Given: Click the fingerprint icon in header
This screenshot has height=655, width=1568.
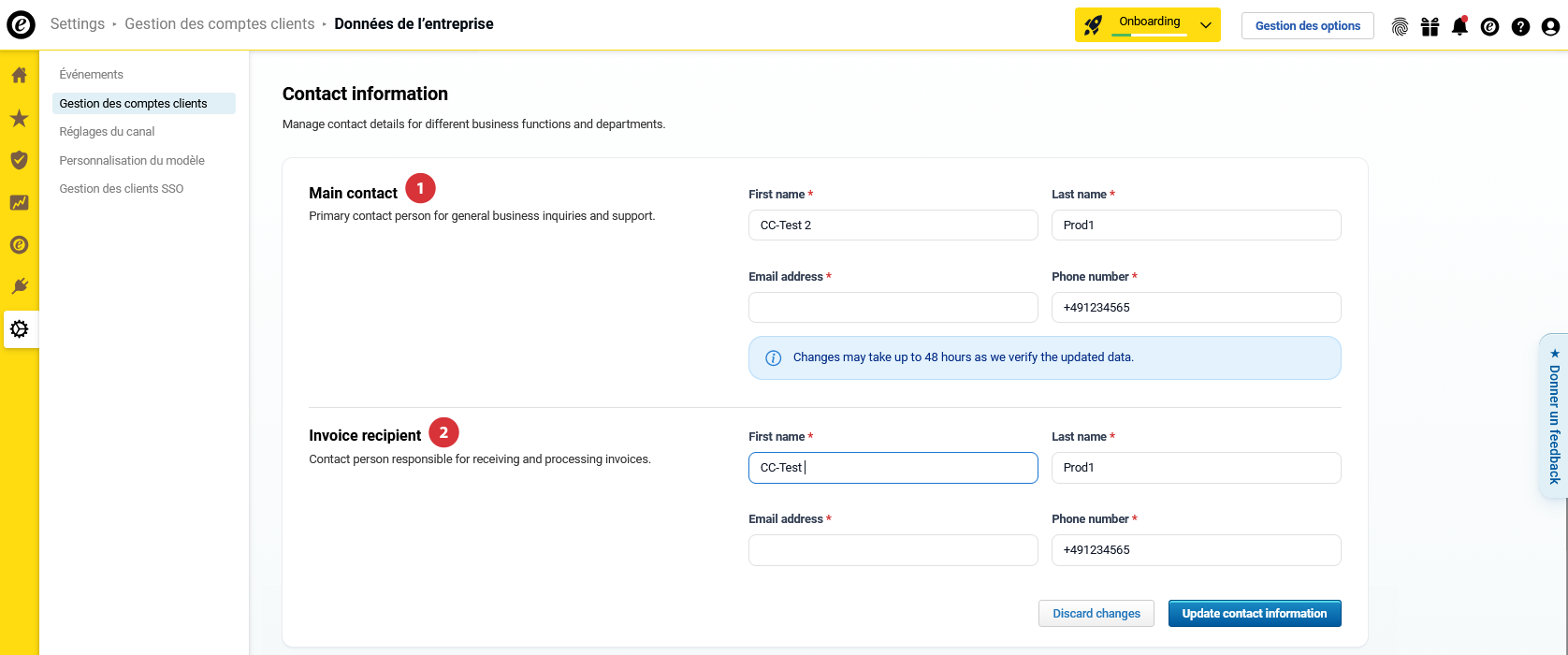Looking at the screenshot, I should 1400,26.
